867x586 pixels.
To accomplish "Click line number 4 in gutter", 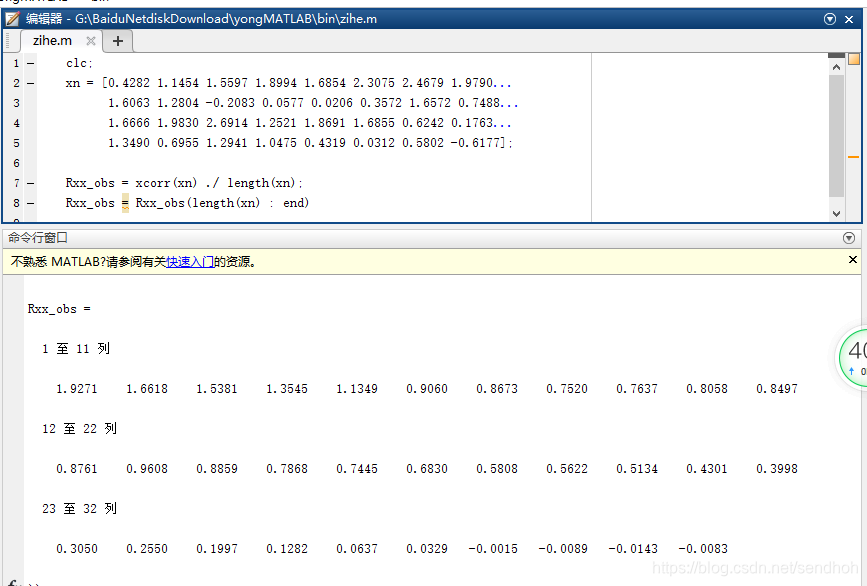I will [x=17, y=123].
